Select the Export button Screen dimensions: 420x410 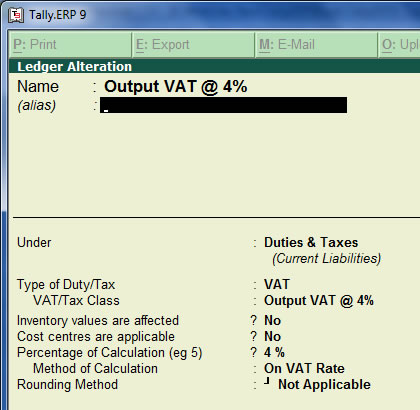[194, 45]
